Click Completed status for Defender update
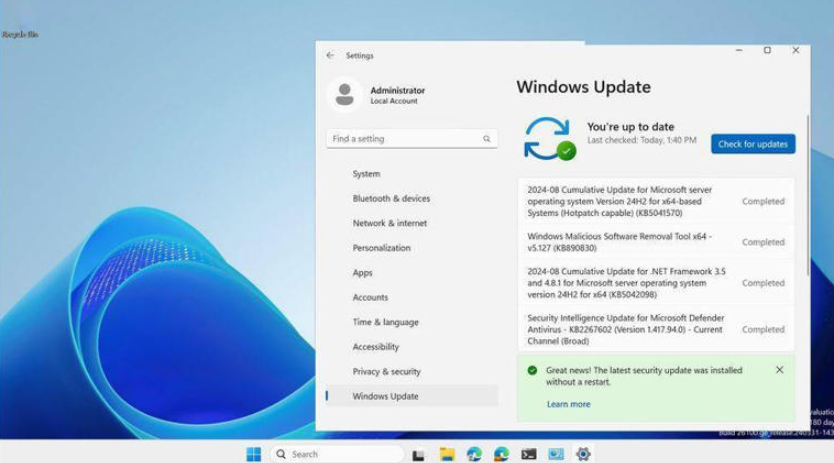 (x=763, y=330)
